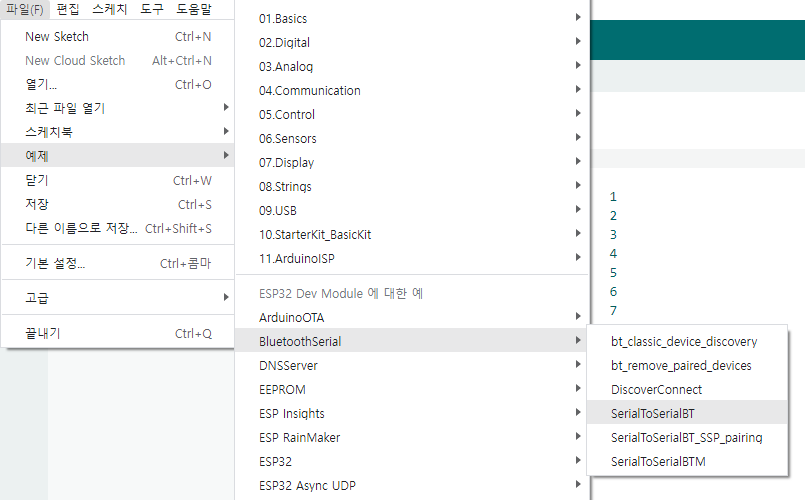The width and height of the screenshot is (805, 500).
Task: Expand EEPROM examples
Action: [412, 390]
